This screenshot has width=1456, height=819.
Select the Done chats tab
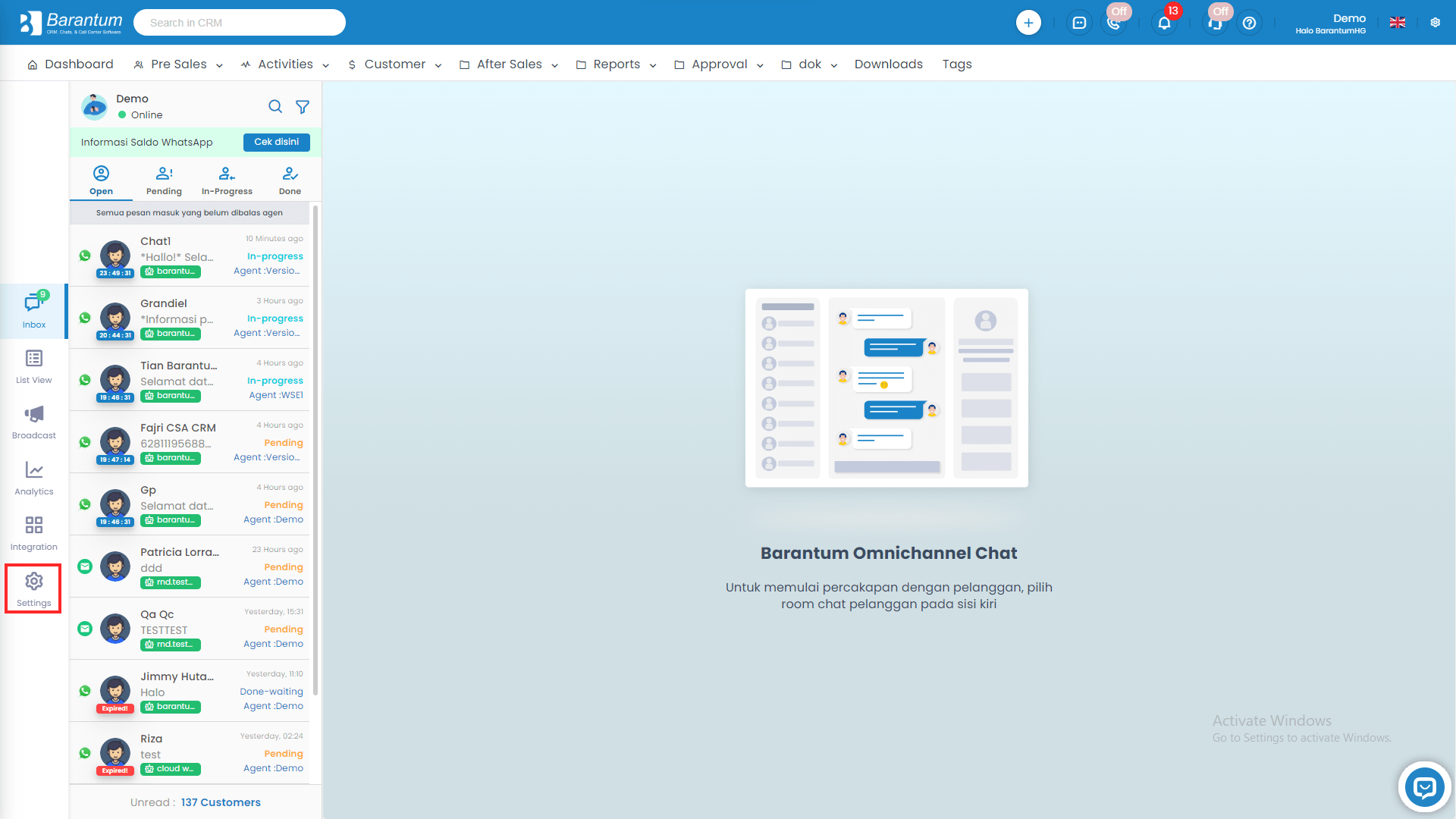(x=290, y=180)
